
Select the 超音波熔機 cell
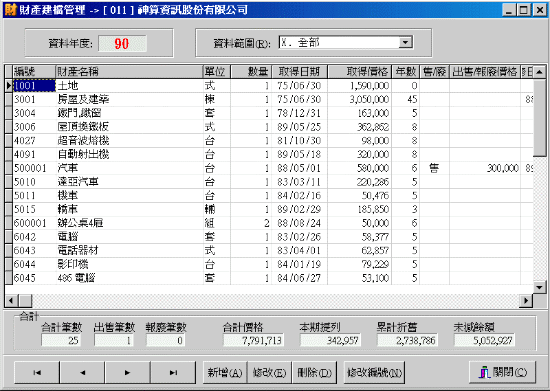[129, 141]
